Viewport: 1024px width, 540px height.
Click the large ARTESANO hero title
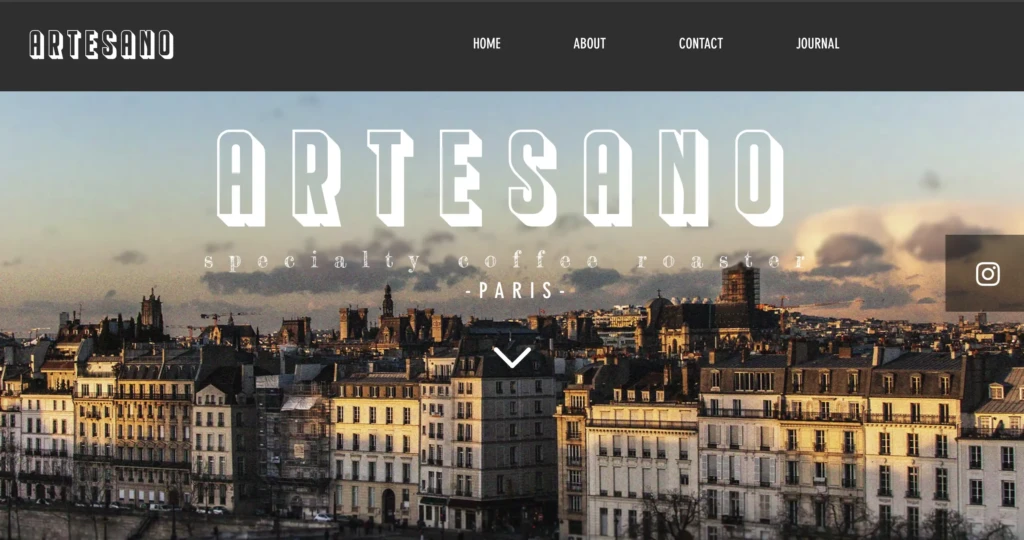pyautogui.click(x=500, y=178)
